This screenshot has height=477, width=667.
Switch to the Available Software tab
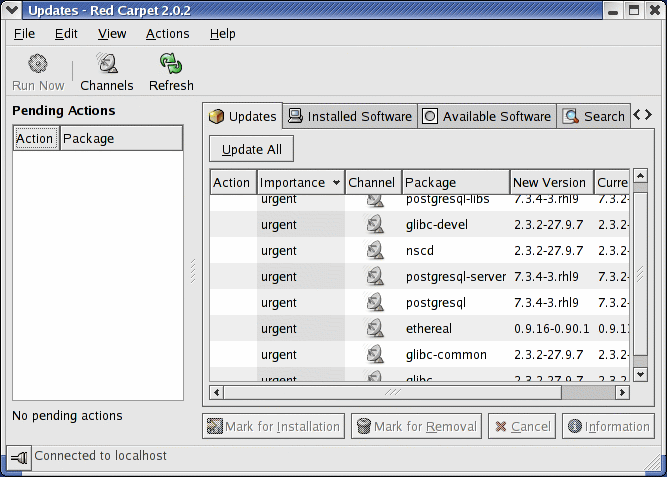click(x=487, y=116)
